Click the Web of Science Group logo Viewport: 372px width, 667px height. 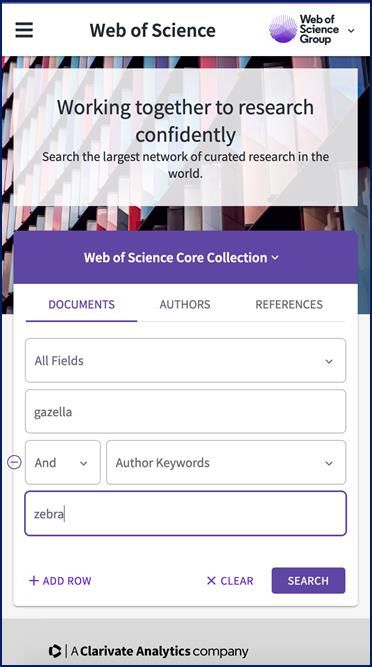tap(304, 29)
